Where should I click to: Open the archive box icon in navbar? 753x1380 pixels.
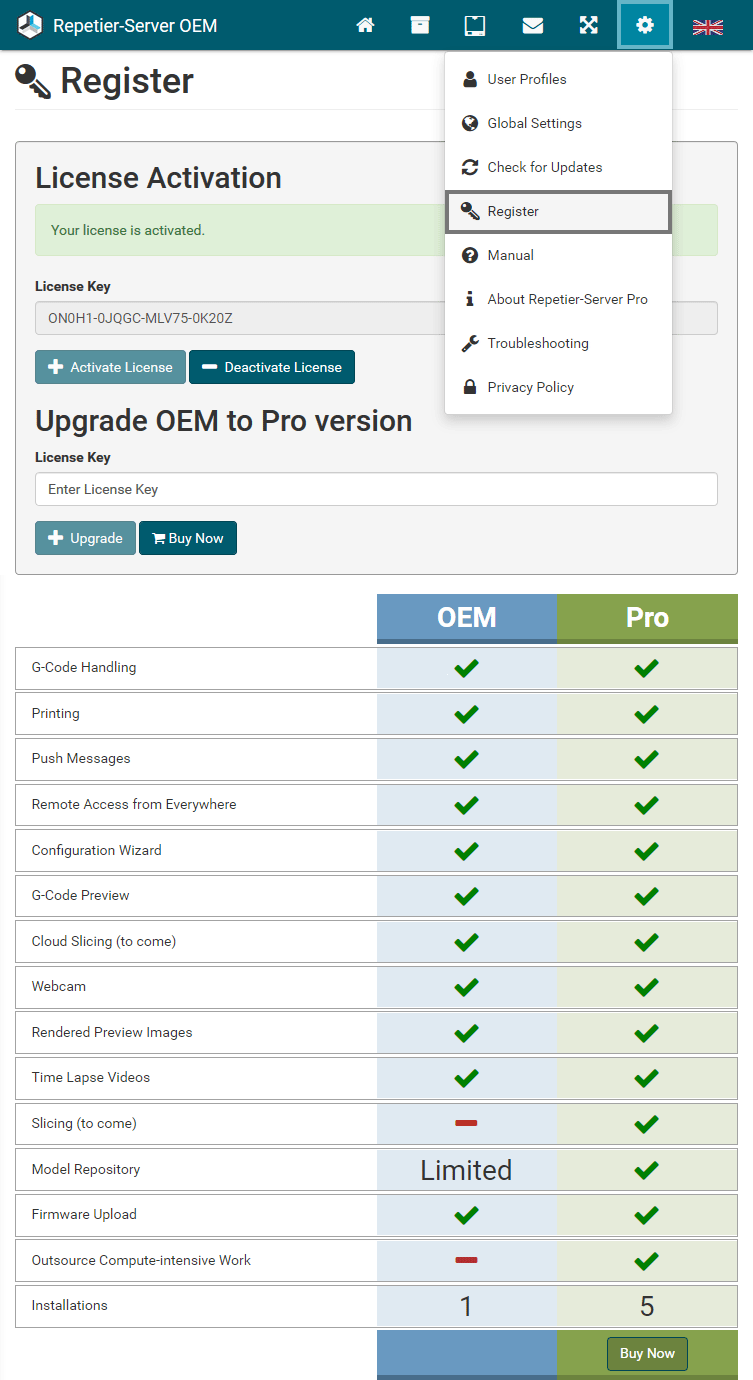(x=420, y=26)
